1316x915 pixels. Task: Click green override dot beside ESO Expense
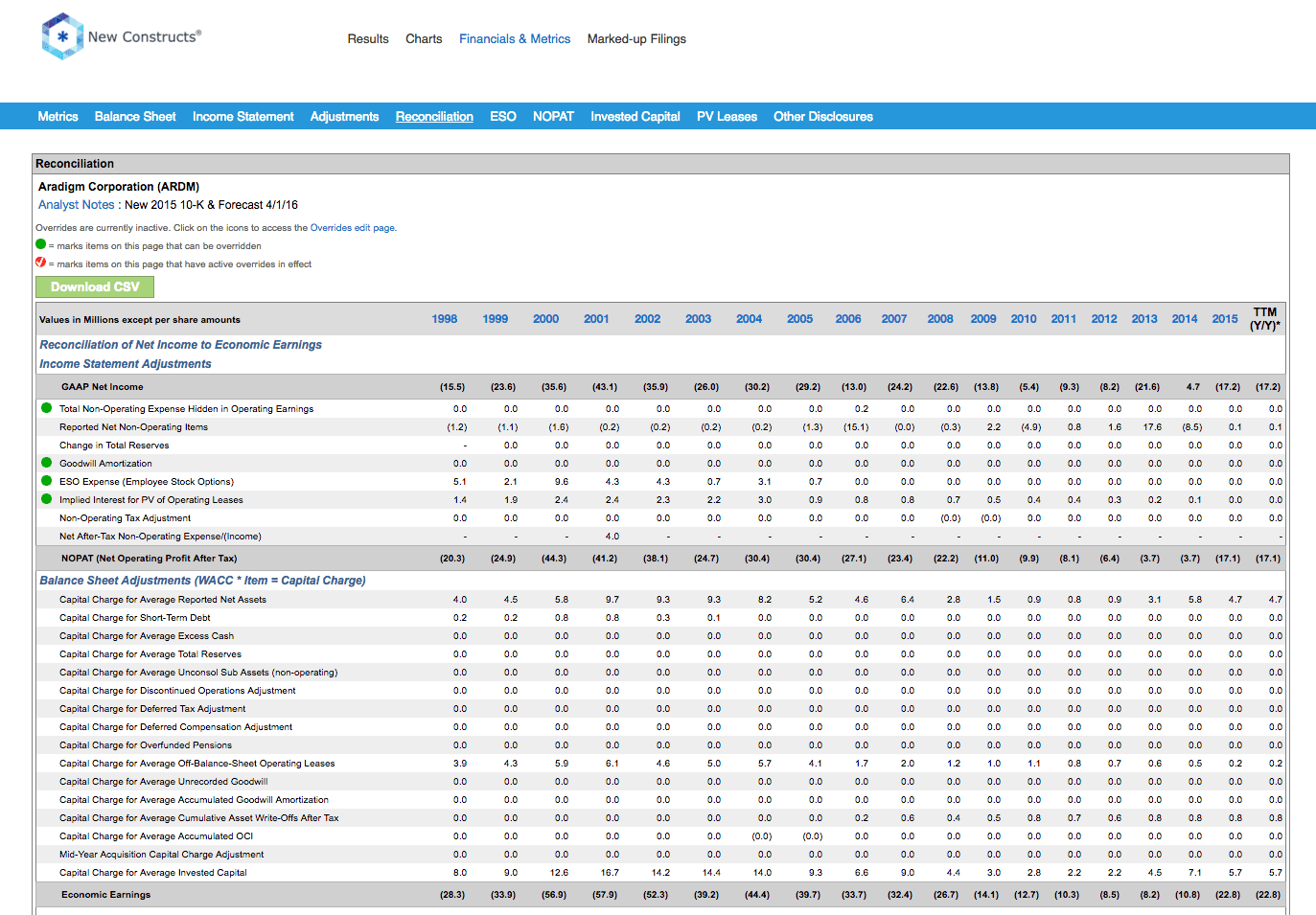46,481
